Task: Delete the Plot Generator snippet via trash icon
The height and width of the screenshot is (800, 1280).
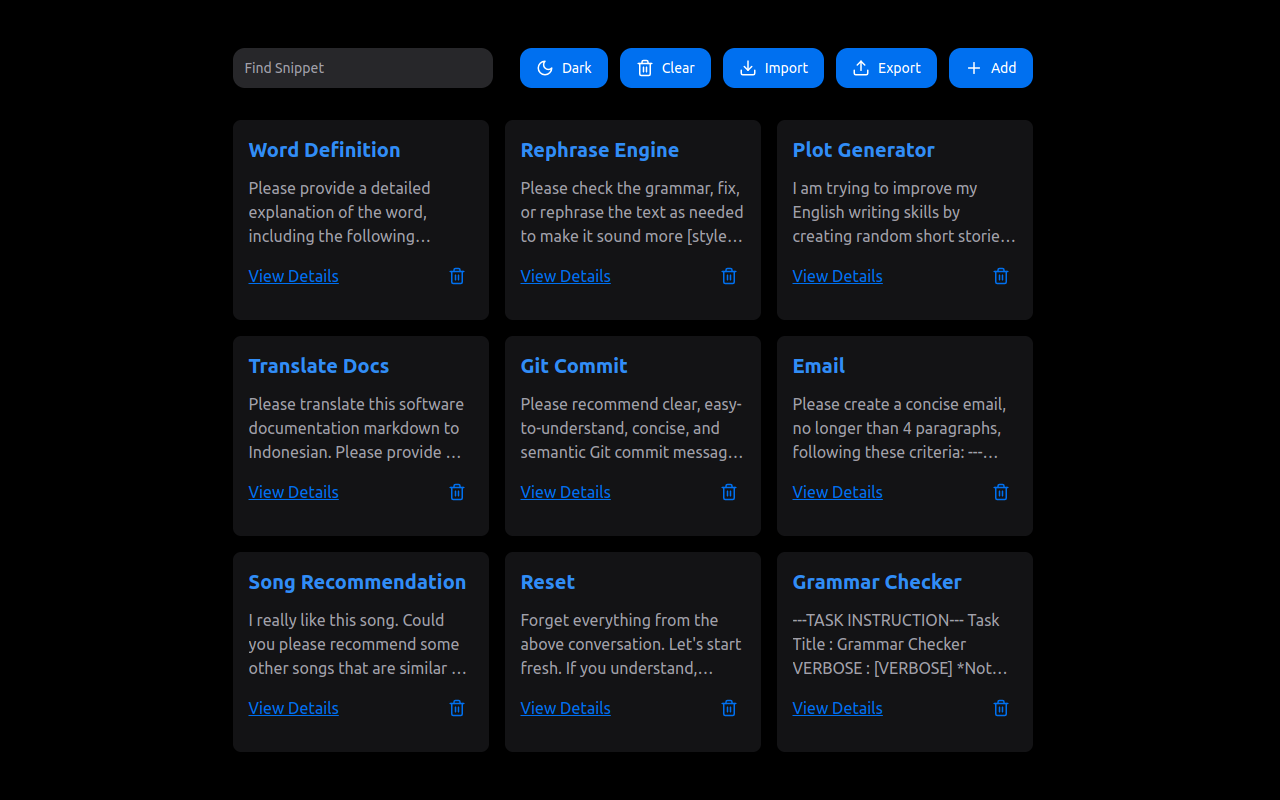Action: click(1001, 276)
